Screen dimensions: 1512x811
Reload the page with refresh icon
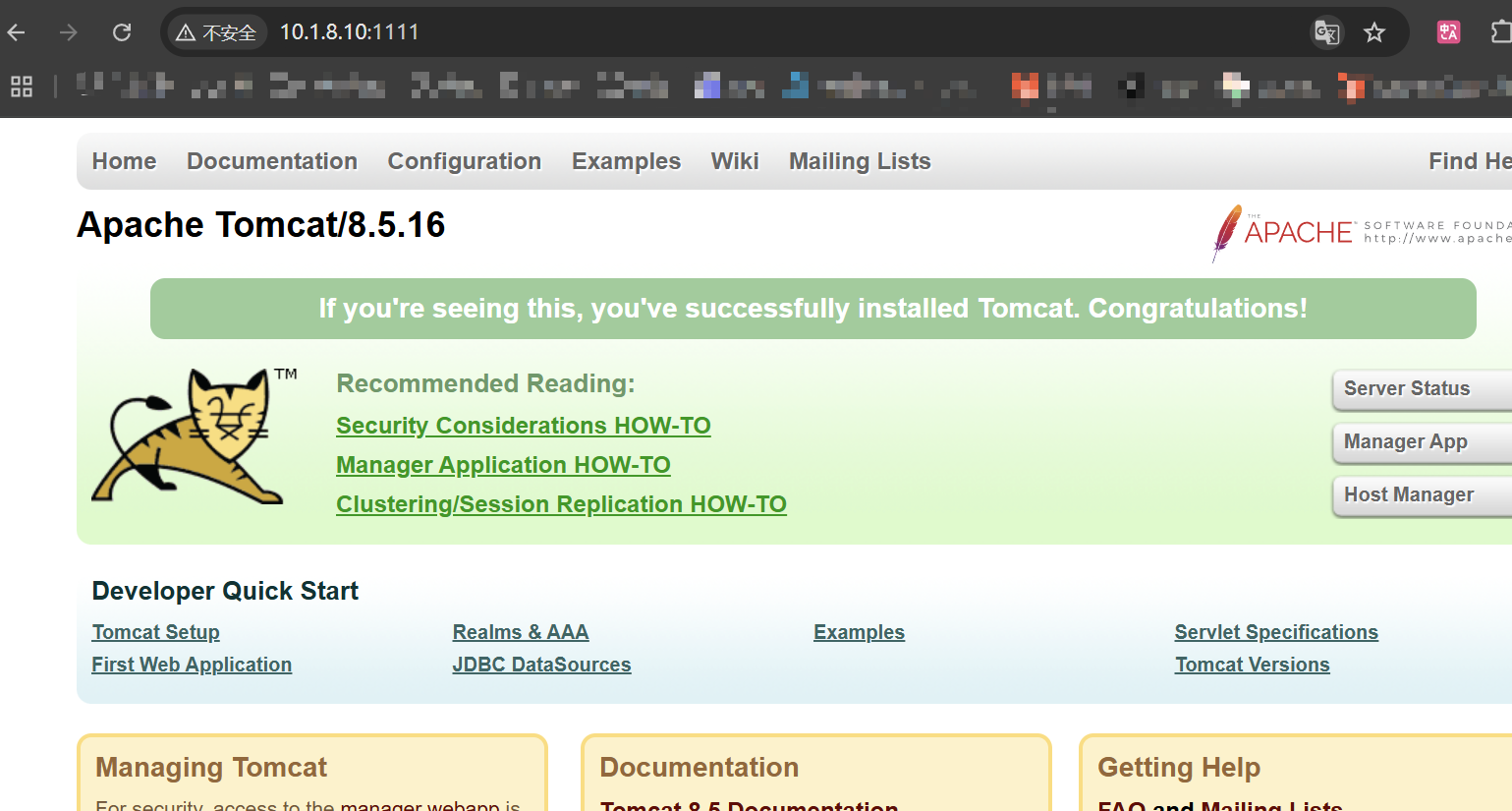(122, 32)
